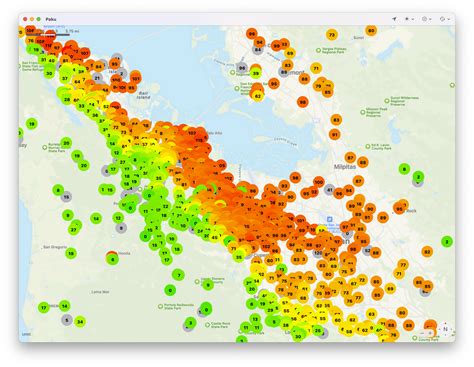Click the Paku window title

(51, 19)
